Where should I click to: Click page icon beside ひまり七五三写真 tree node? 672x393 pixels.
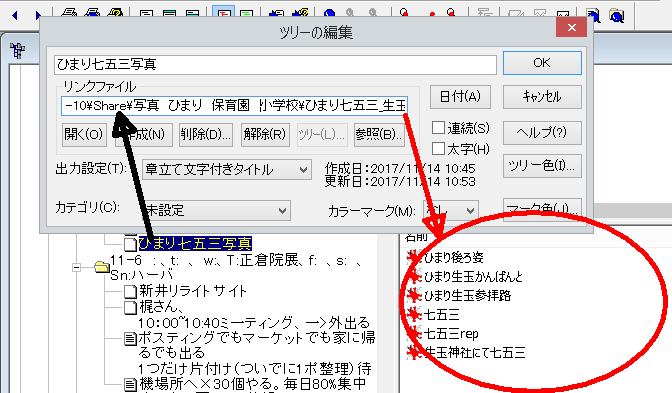tap(130, 244)
